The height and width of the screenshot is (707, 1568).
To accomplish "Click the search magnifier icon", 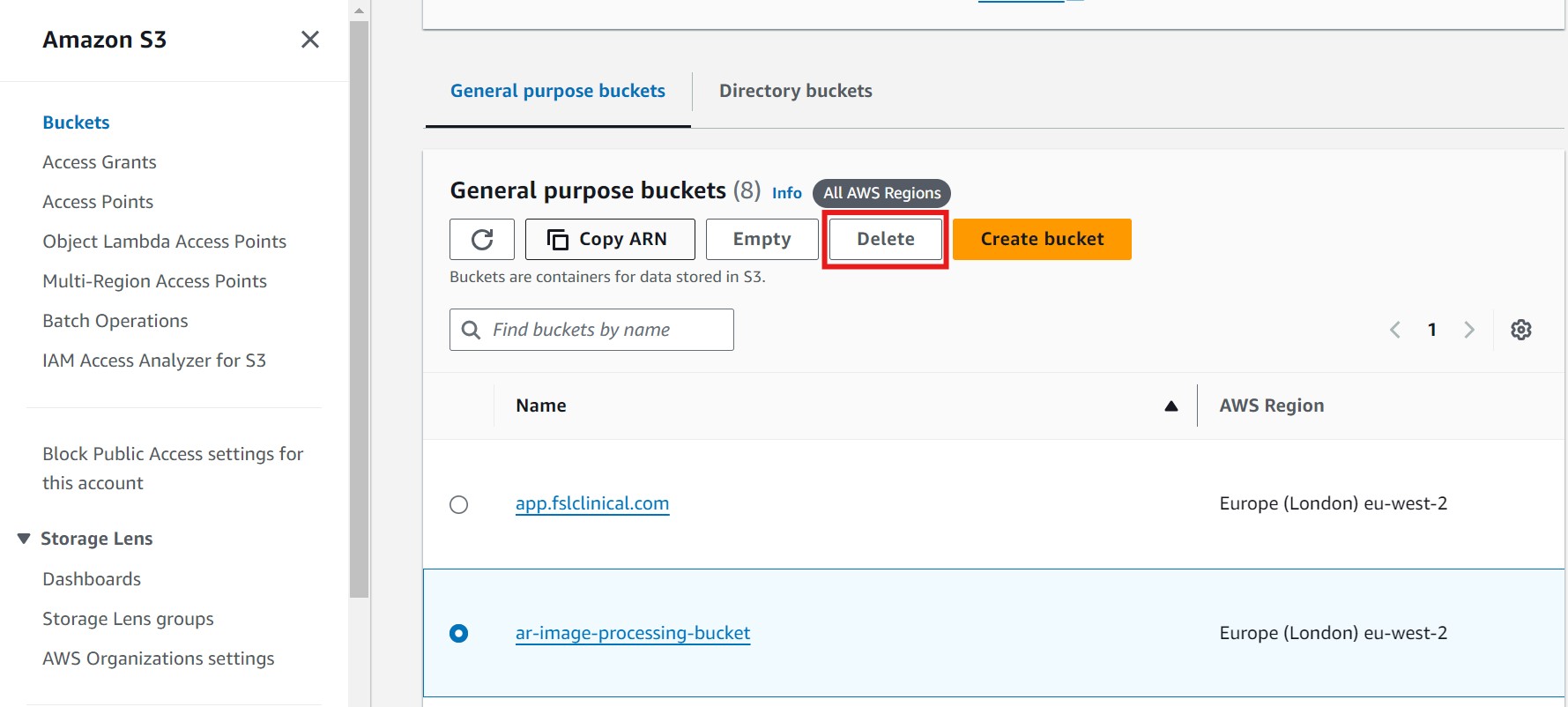I will (x=471, y=329).
